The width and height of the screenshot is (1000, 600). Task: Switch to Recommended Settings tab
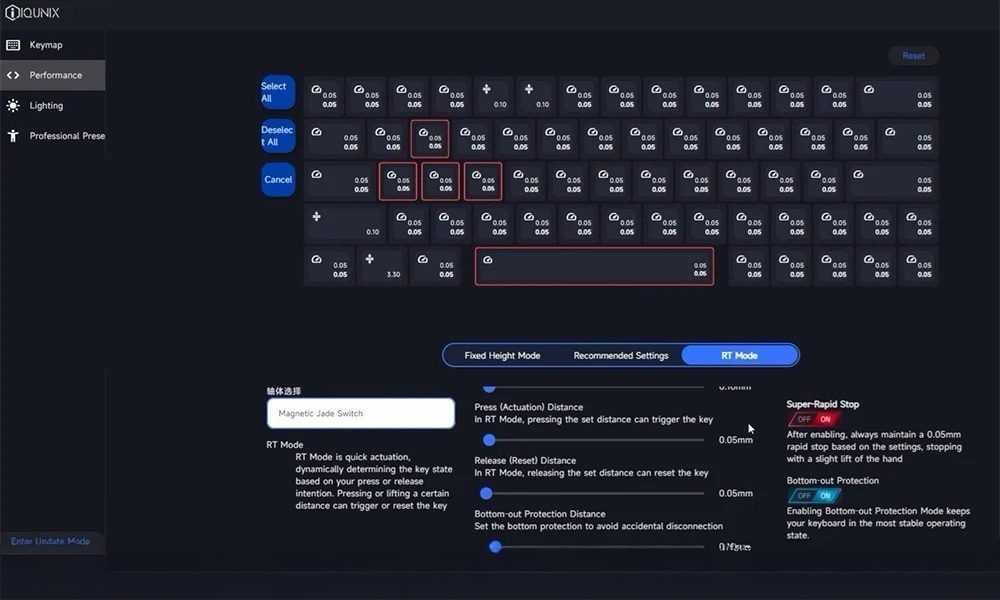coord(621,355)
